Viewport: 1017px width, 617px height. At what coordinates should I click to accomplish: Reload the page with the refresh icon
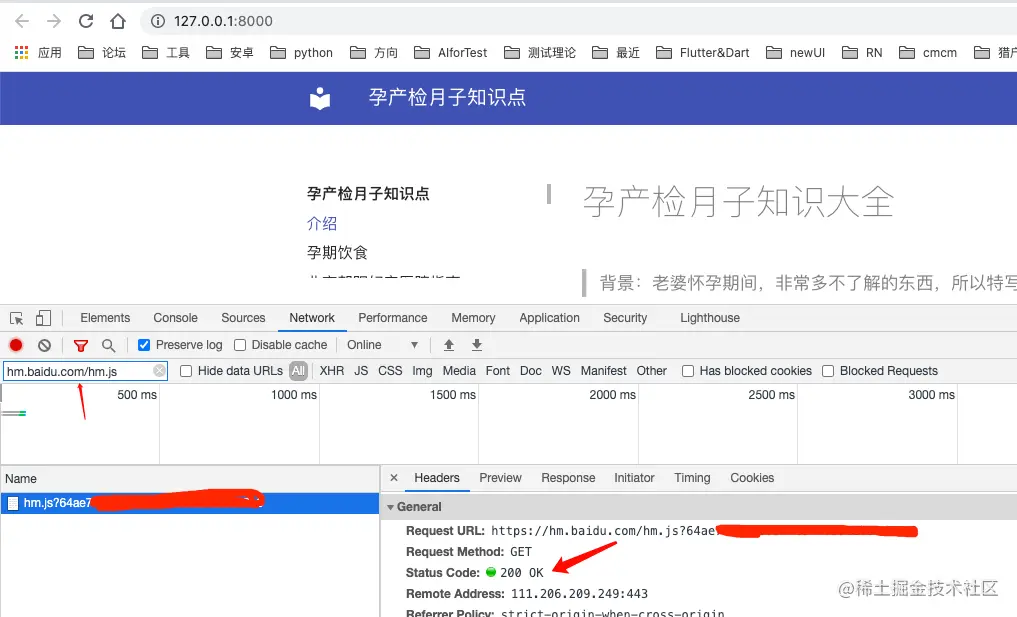[86, 21]
